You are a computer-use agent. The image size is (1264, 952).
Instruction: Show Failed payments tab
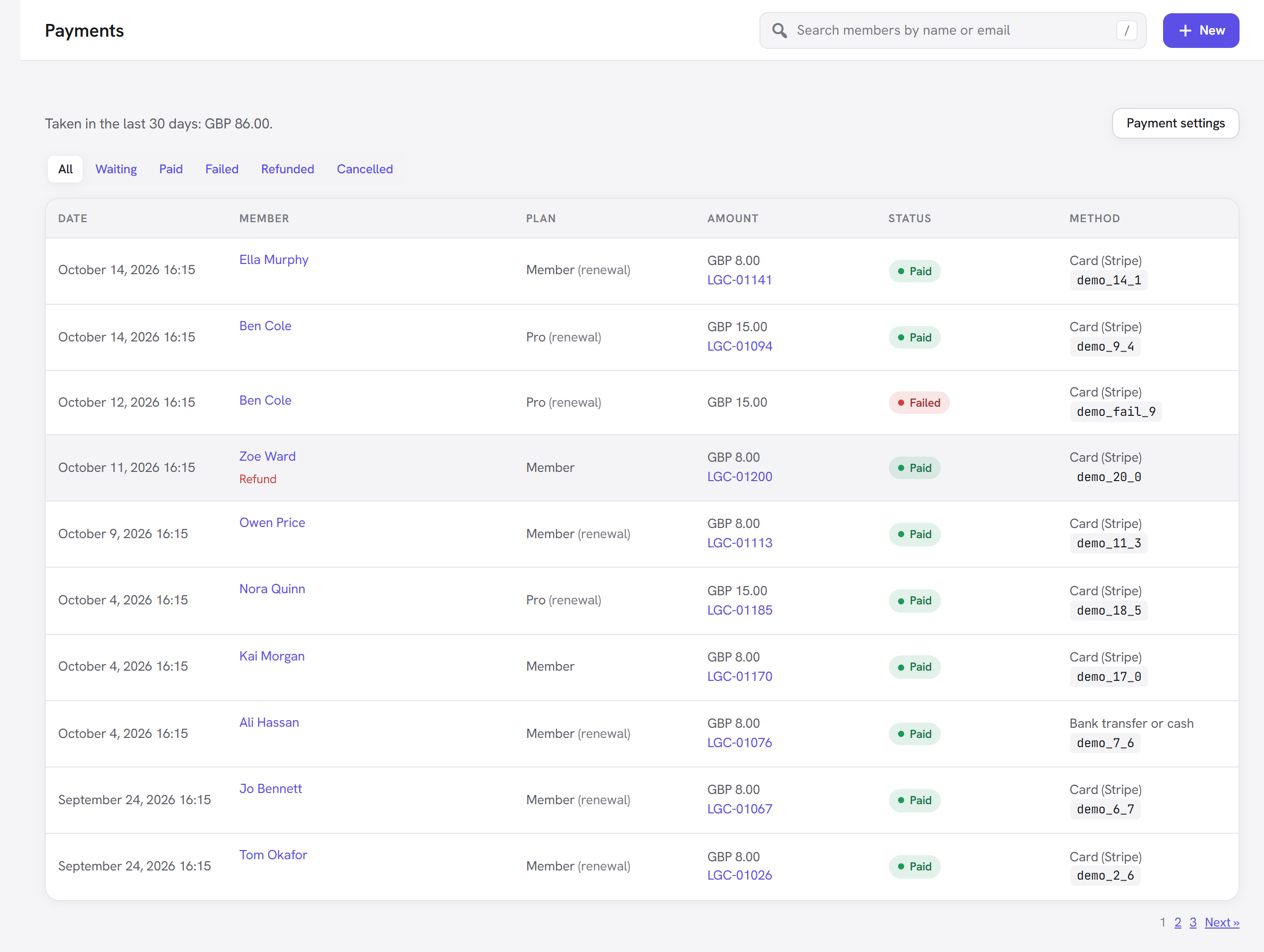(x=222, y=169)
